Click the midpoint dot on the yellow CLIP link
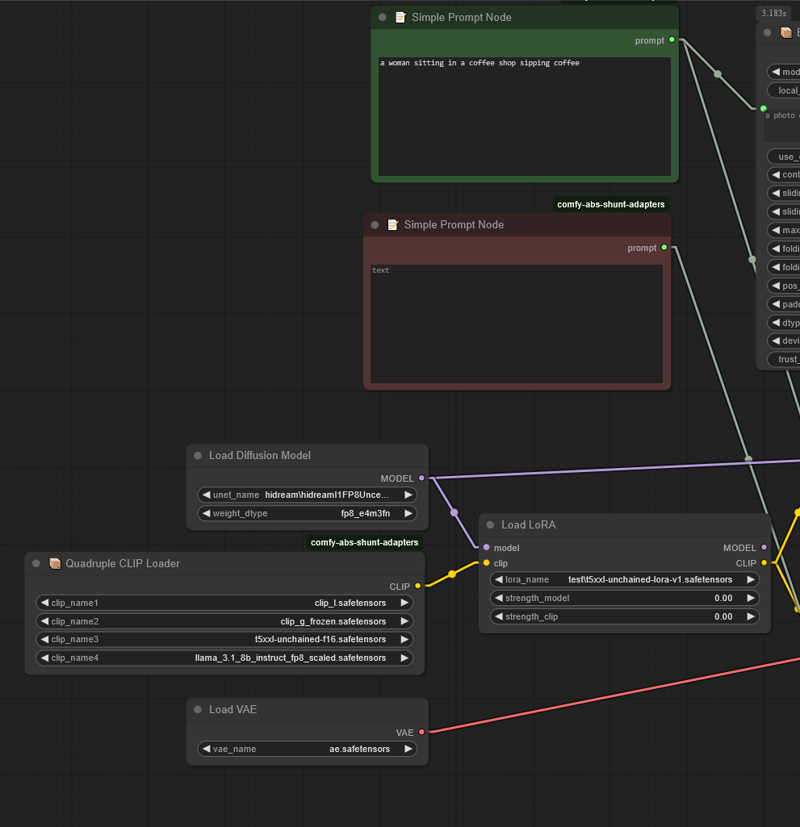The height and width of the screenshot is (827, 800). [x=452, y=574]
